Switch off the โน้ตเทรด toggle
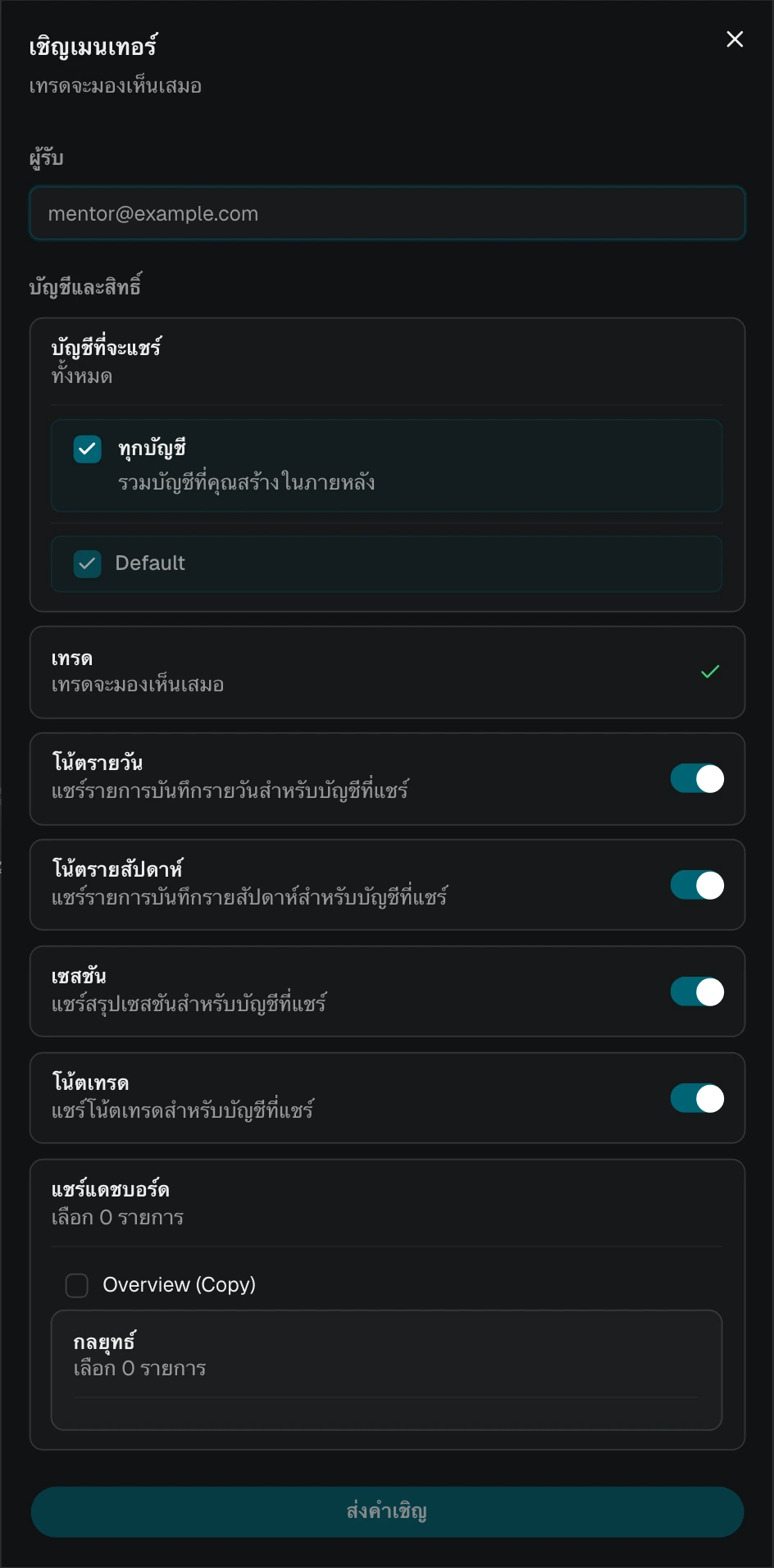774x1568 pixels. (x=697, y=1098)
